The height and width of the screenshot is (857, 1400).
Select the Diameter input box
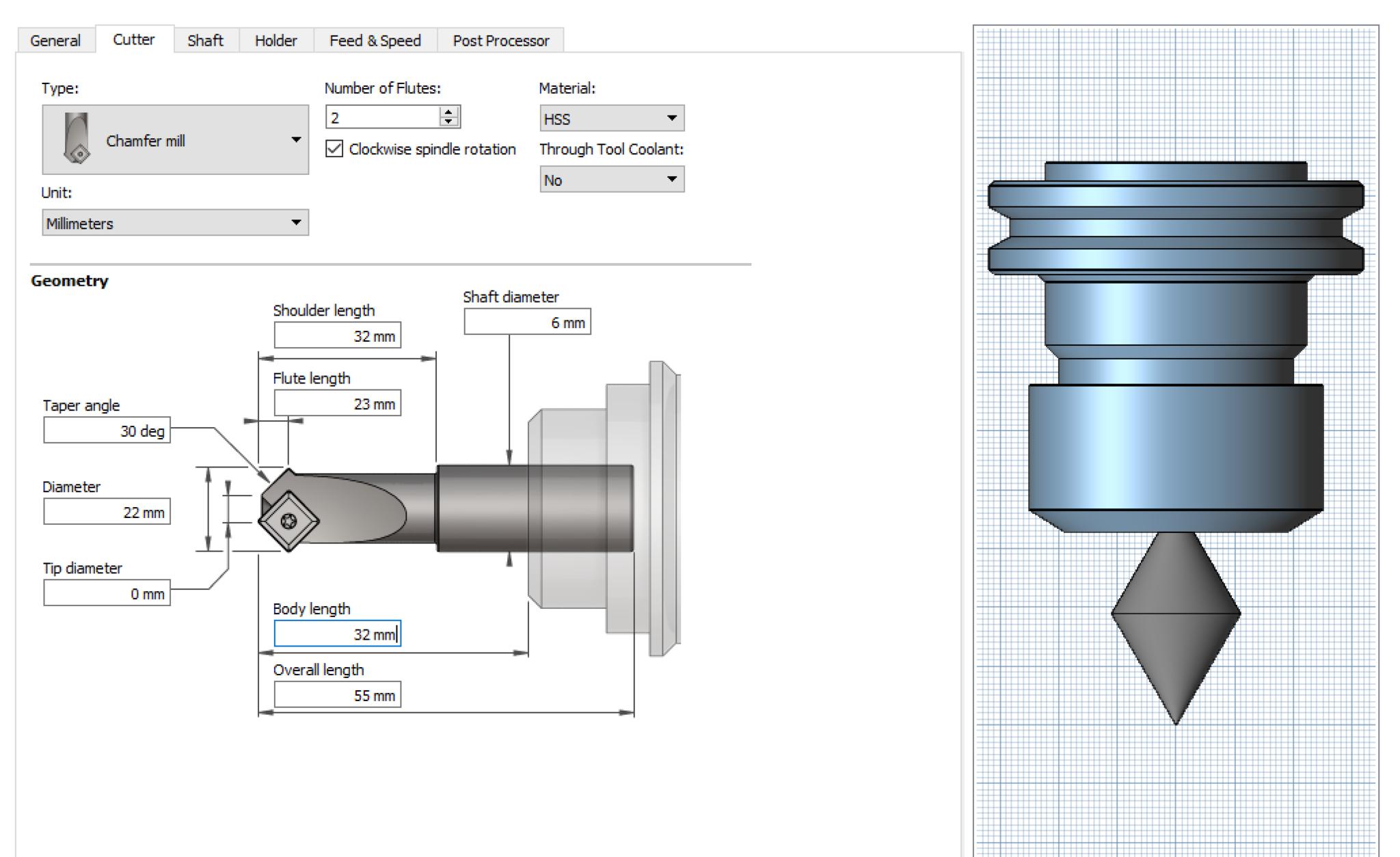point(107,512)
